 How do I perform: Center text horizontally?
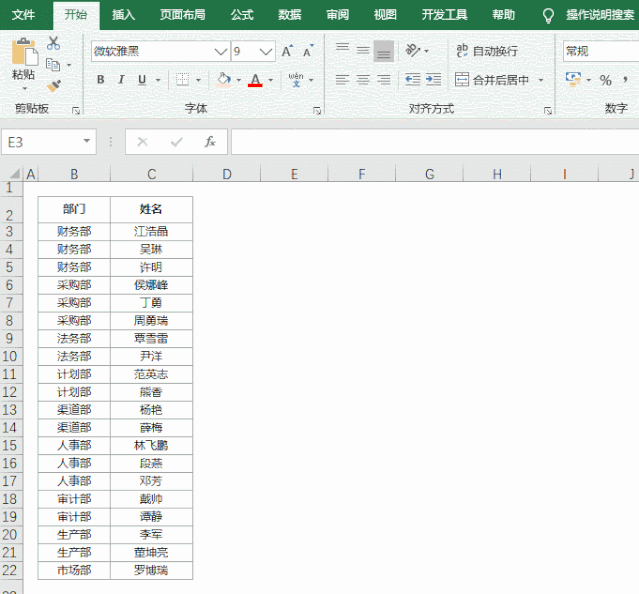363,79
